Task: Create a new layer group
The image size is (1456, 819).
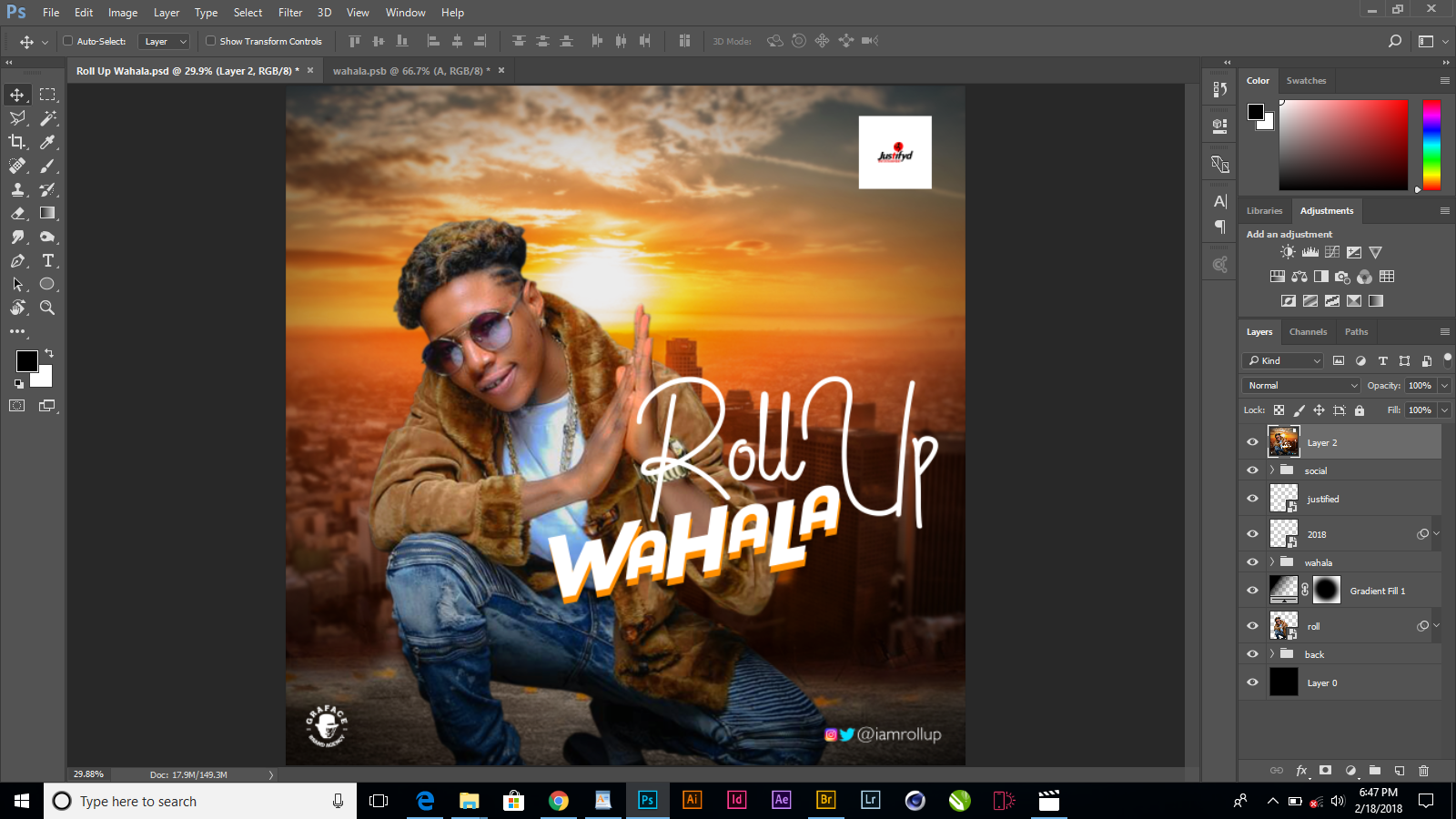Action: (1375, 771)
